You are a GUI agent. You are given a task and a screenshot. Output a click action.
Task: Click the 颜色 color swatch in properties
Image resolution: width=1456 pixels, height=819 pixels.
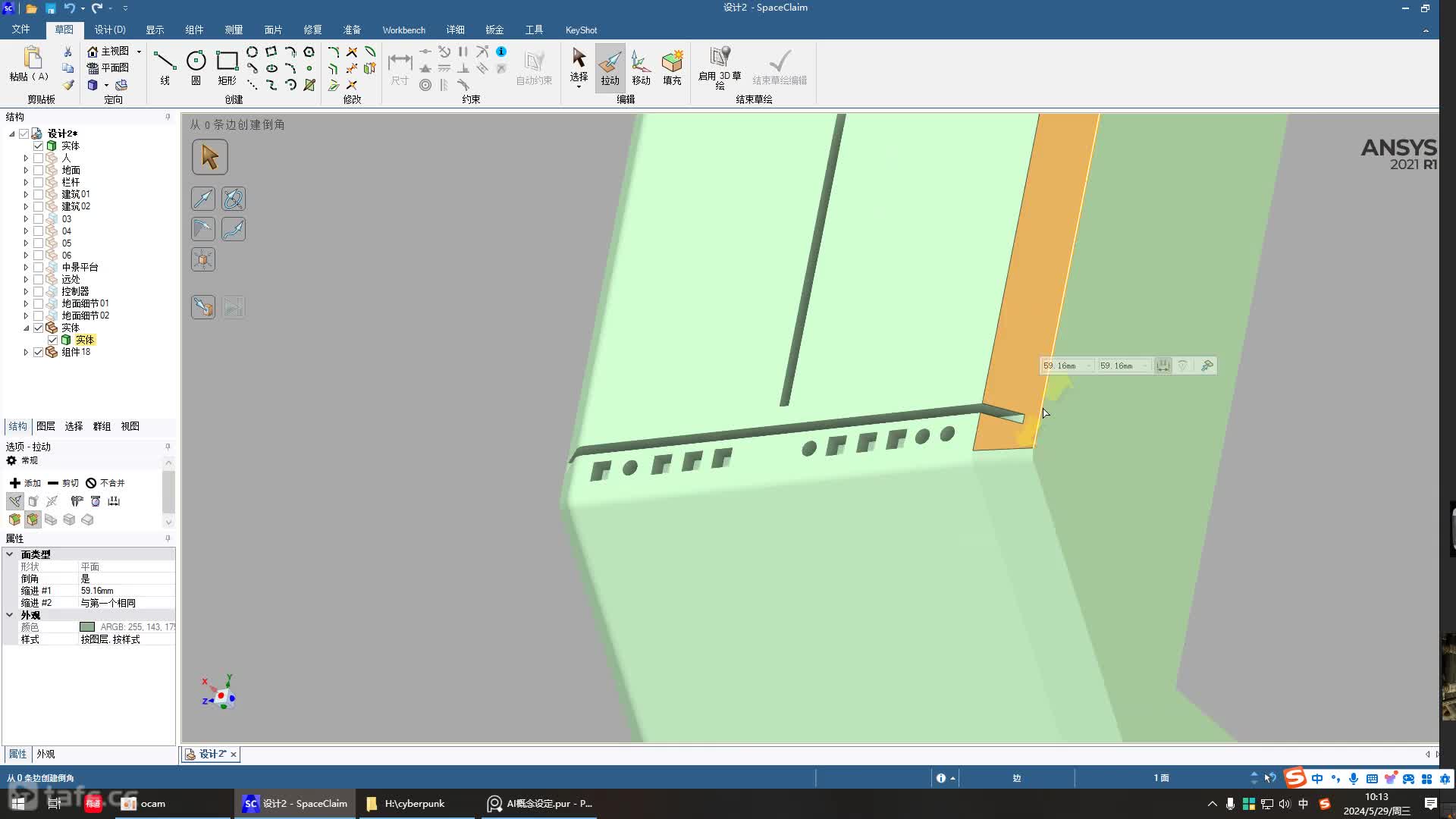pos(87,627)
